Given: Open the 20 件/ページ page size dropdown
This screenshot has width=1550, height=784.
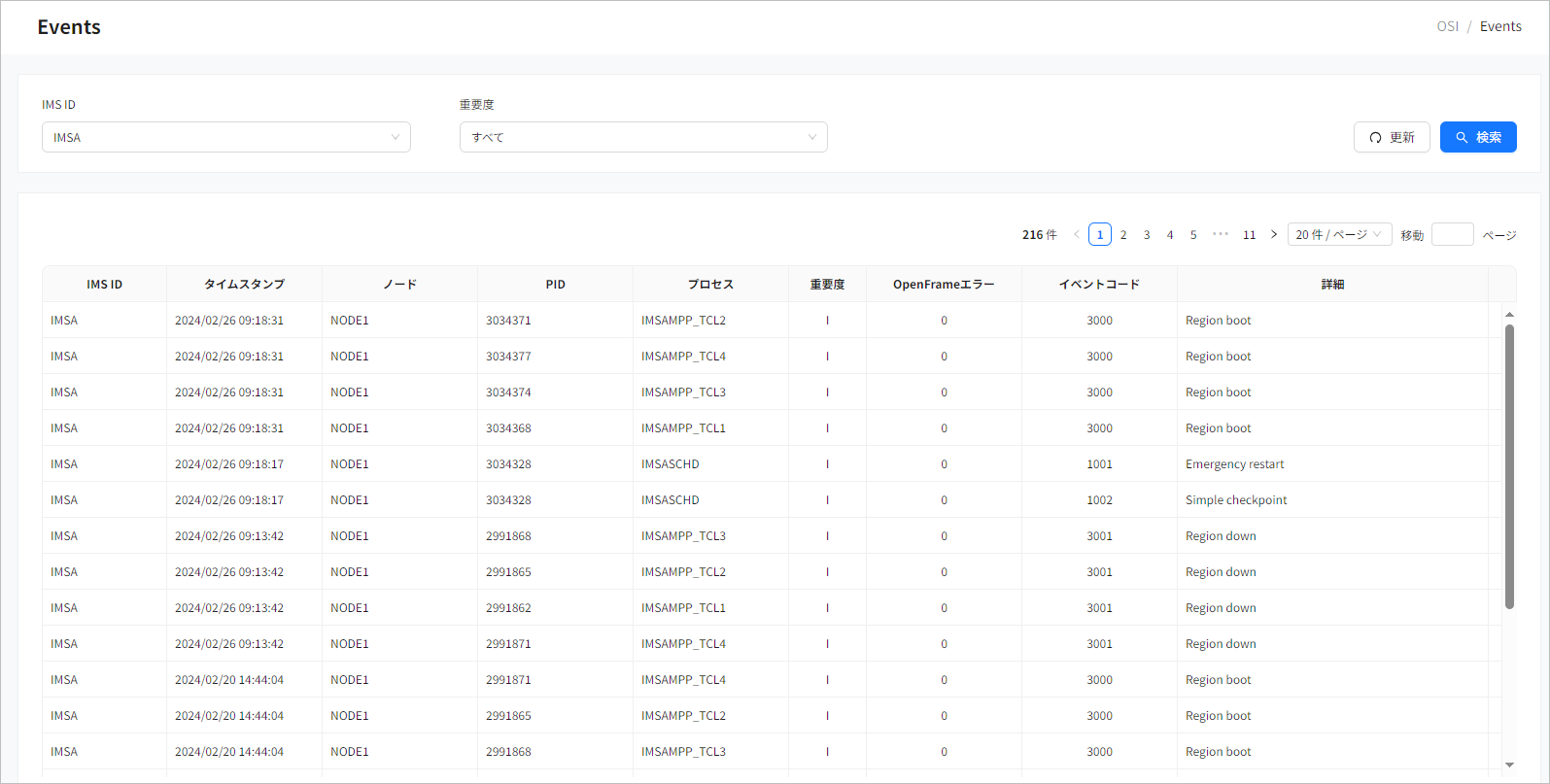Looking at the screenshot, I should [x=1338, y=234].
